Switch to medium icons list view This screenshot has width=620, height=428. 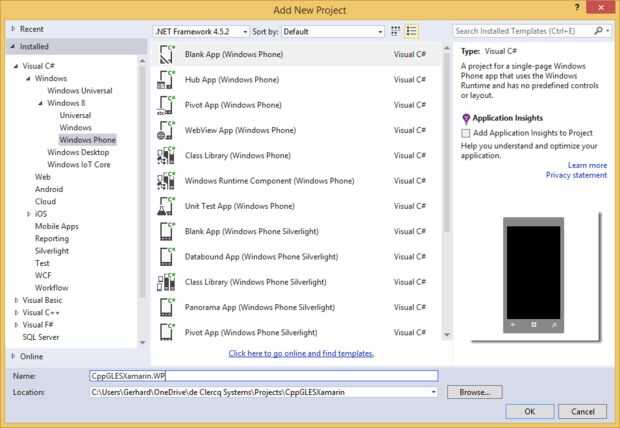[x=411, y=31]
